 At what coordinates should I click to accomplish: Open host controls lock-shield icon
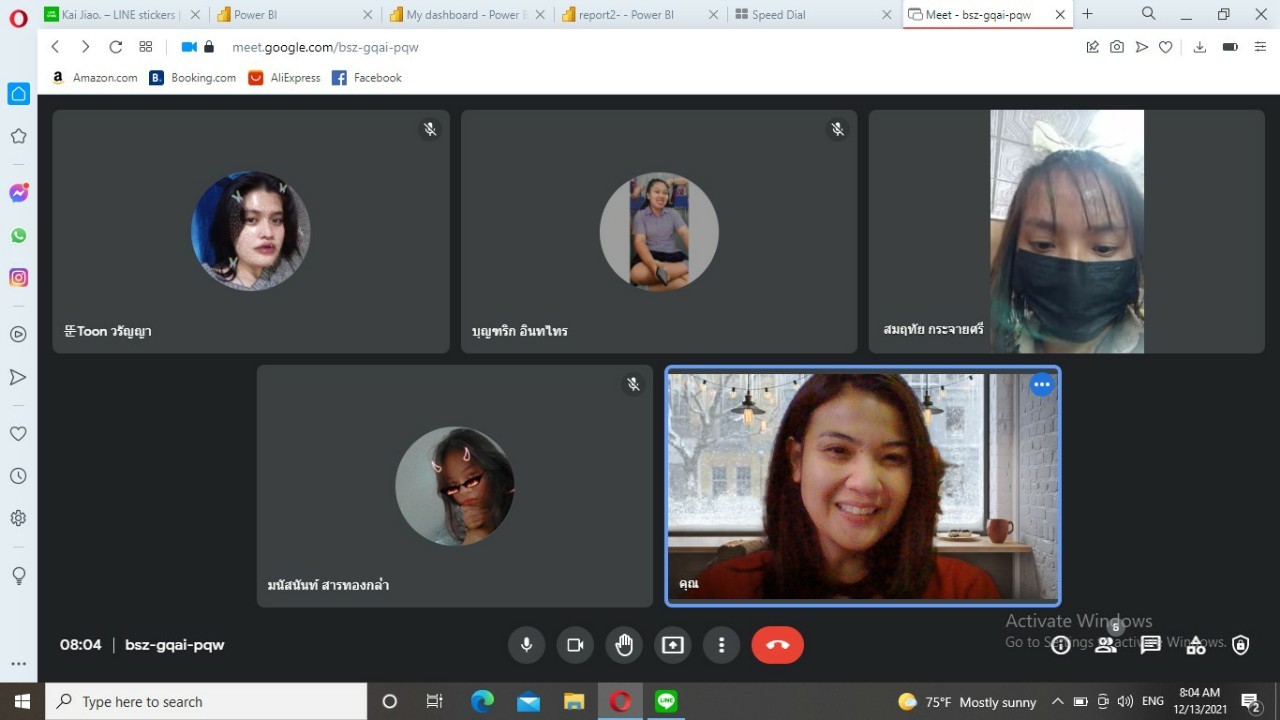click(1240, 645)
